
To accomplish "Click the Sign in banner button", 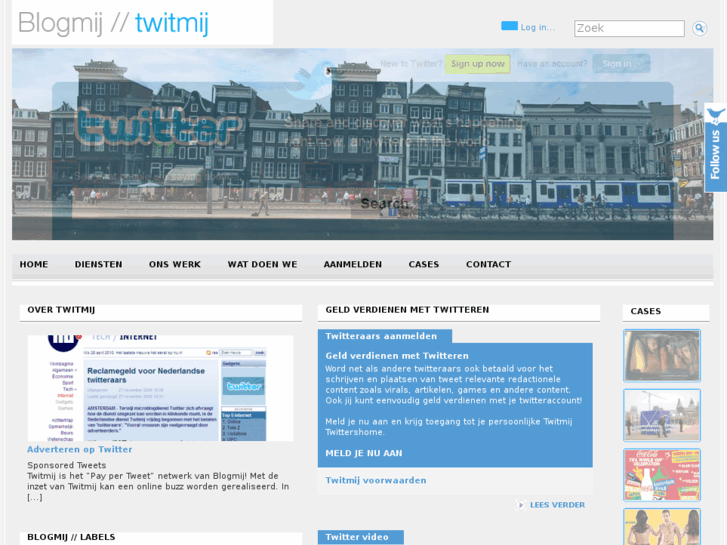I will tap(621, 64).
